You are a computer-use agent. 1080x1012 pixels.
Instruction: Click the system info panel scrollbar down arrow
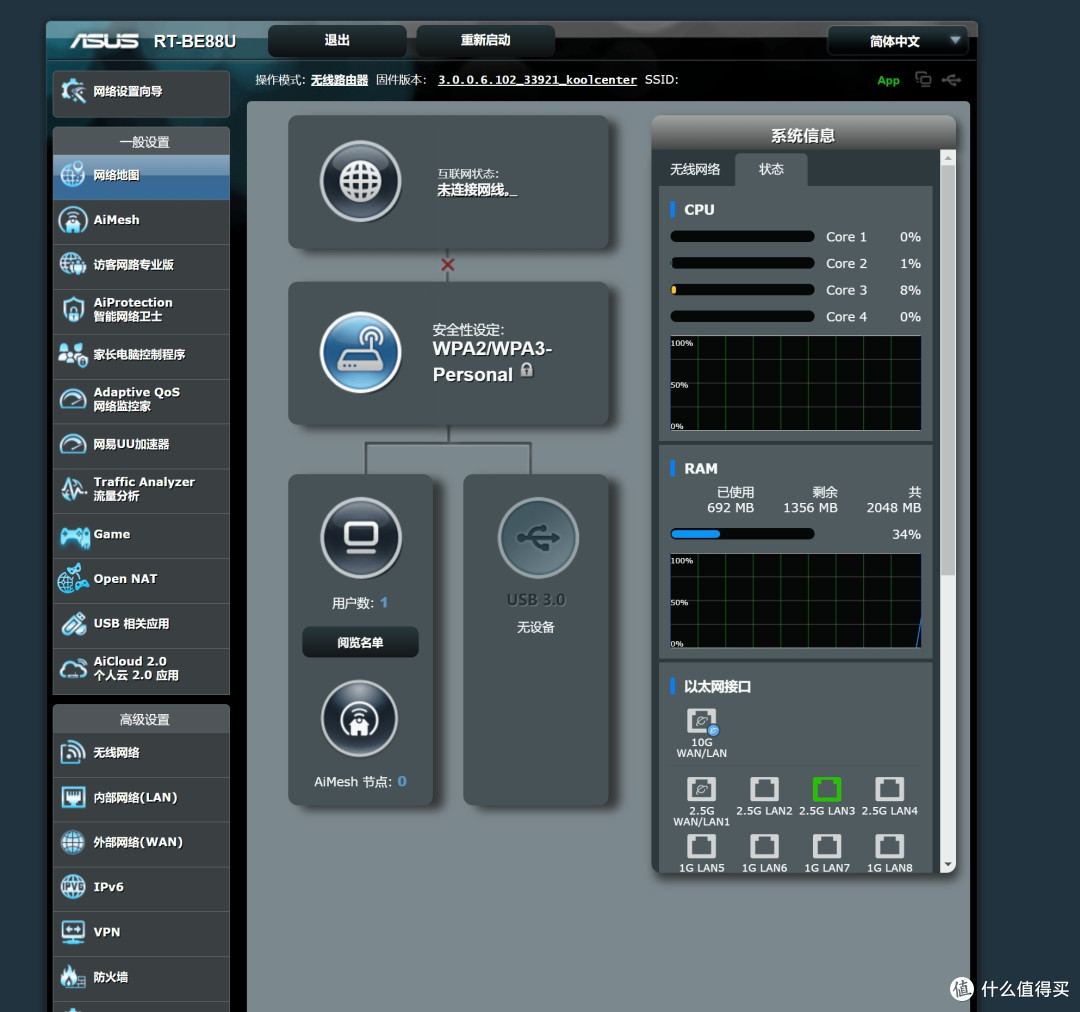pyautogui.click(x=947, y=864)
